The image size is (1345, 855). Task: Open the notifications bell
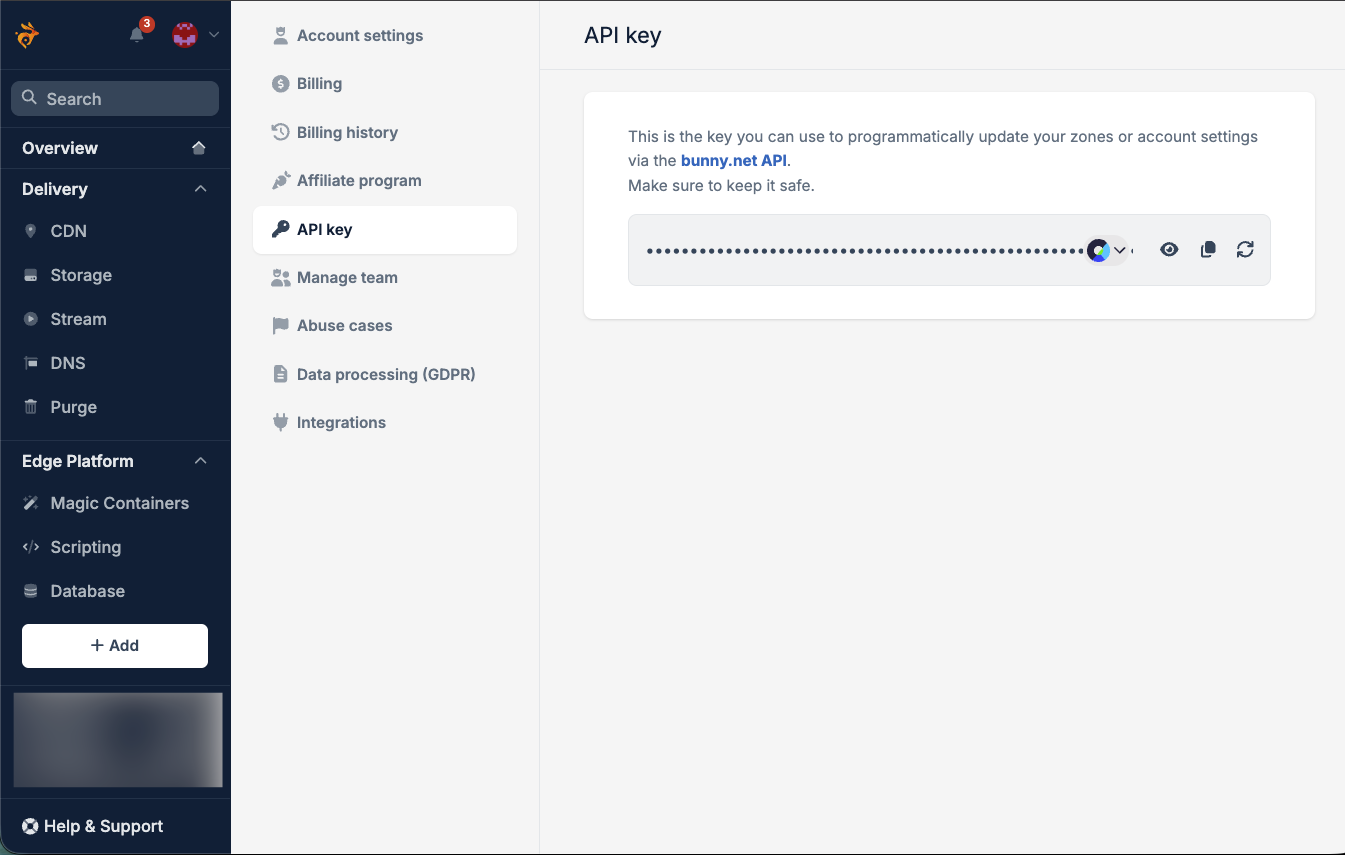point(137,35)
